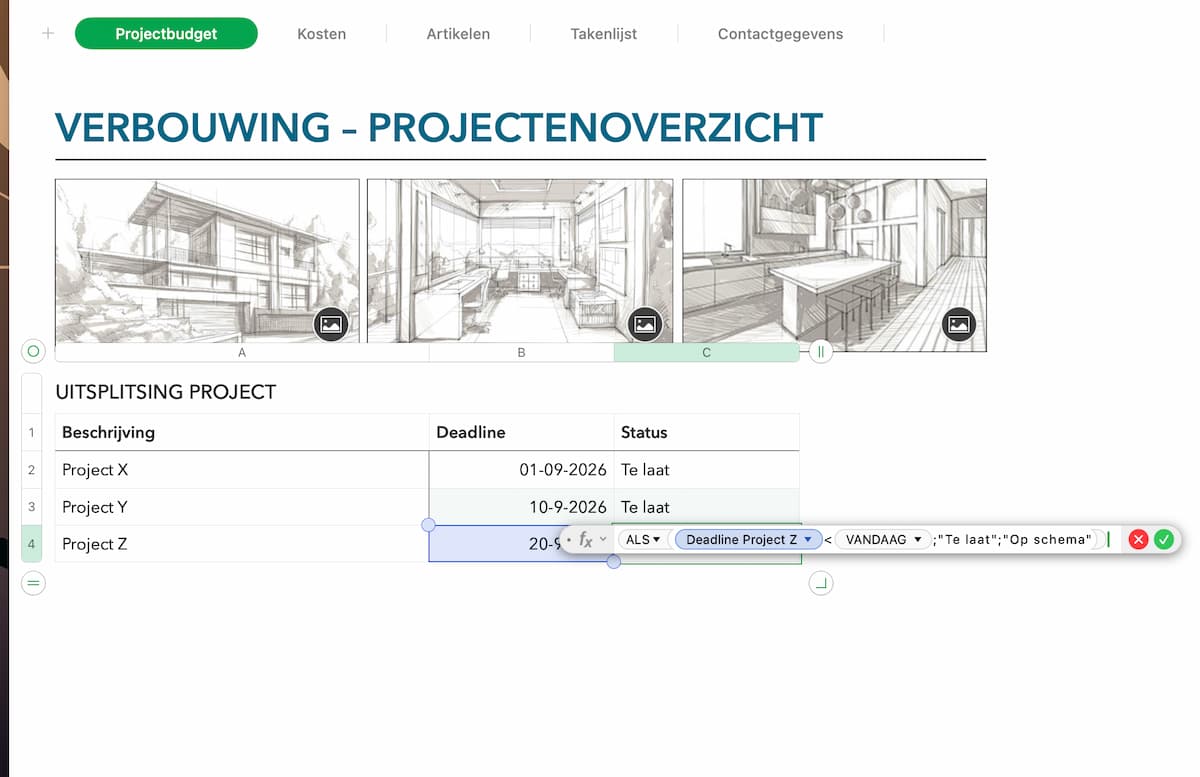The height and width of the screenshot is (777, 1200).
Task: Open the VANDAAG function token dropdown
Action: pyautogui.click(x=882, y=540)
